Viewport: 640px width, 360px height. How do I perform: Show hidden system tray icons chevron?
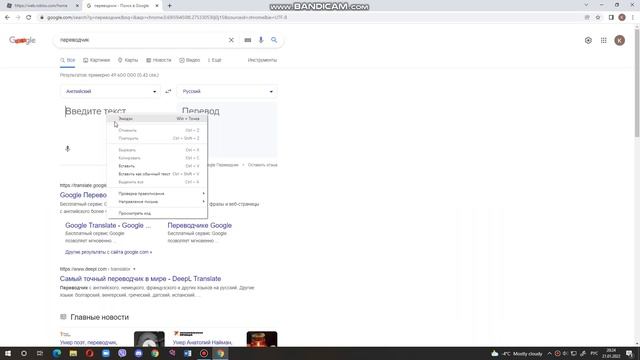(549, 353)
